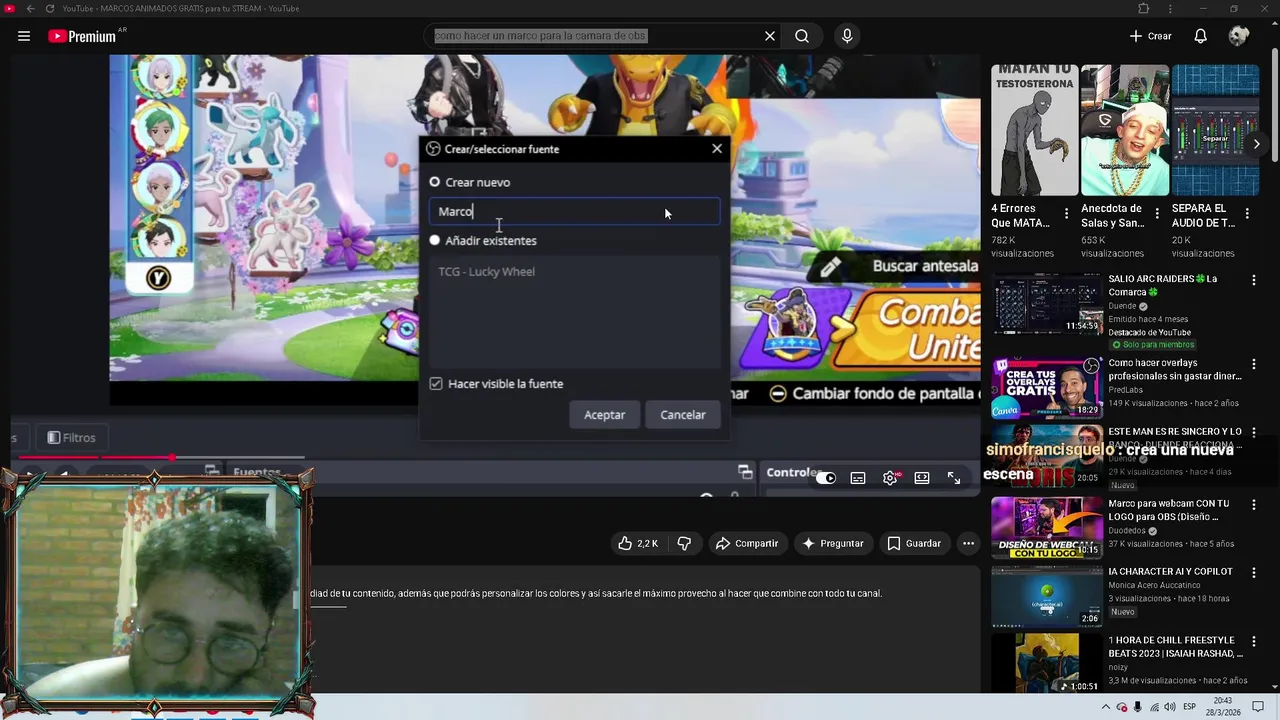This screenshot has height=720, width=1280.
Task: Open network Wi-Fi tray icon
Action: pos(1155,706)
